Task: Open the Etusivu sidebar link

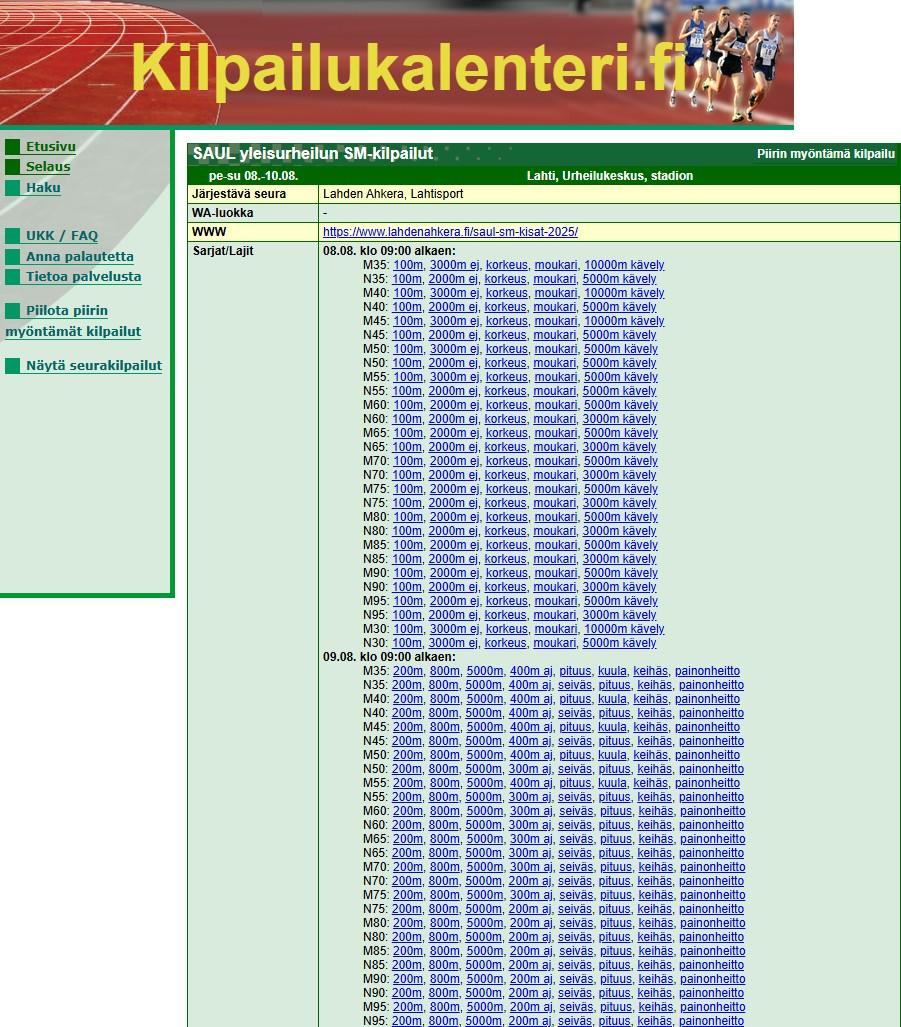Action: tap(50, 147)
